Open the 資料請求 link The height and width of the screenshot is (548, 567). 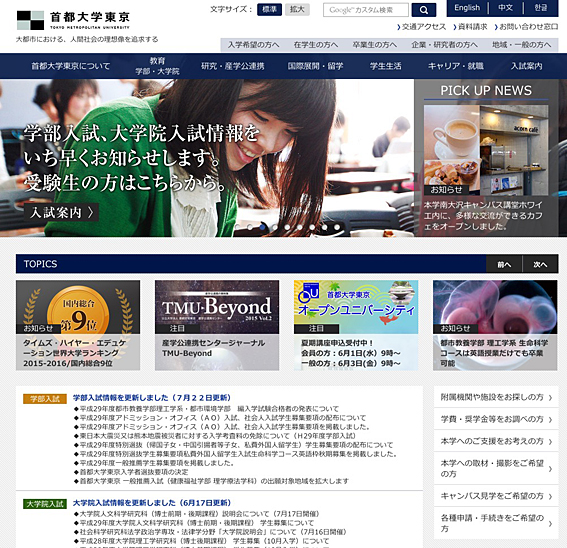click(x=470, y=27)
